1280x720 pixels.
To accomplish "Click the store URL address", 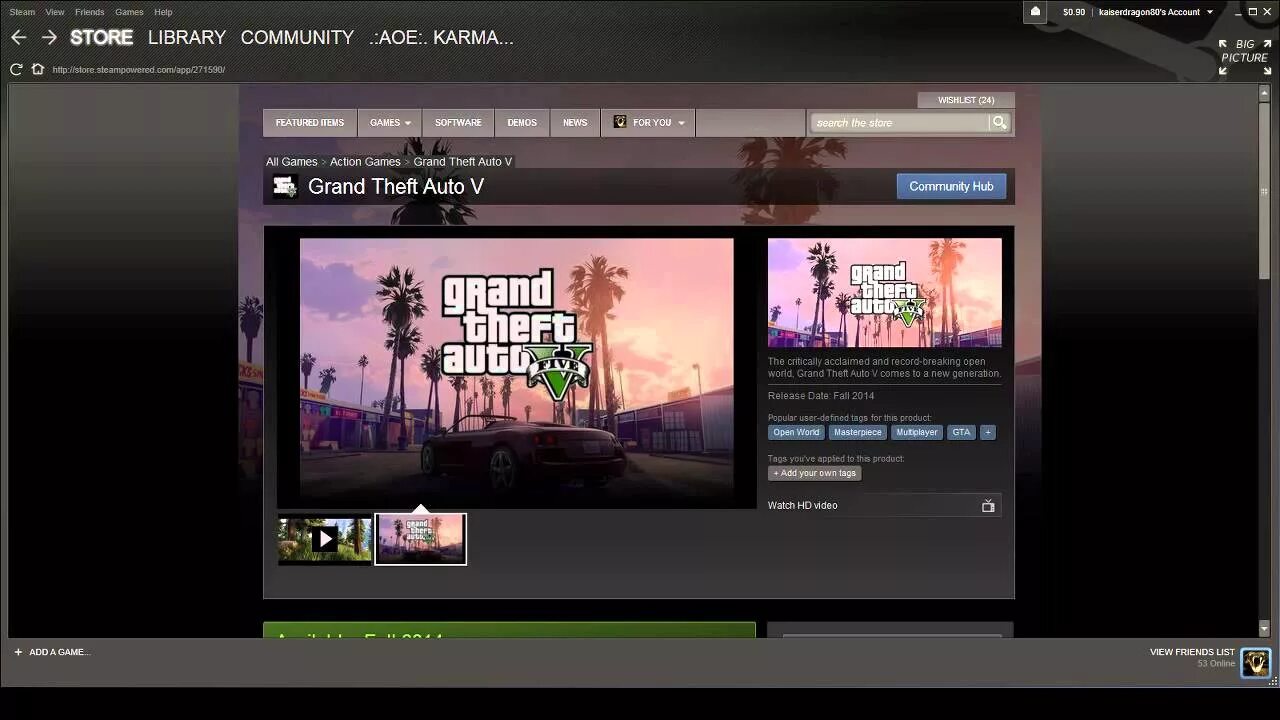I will (139, 70).
